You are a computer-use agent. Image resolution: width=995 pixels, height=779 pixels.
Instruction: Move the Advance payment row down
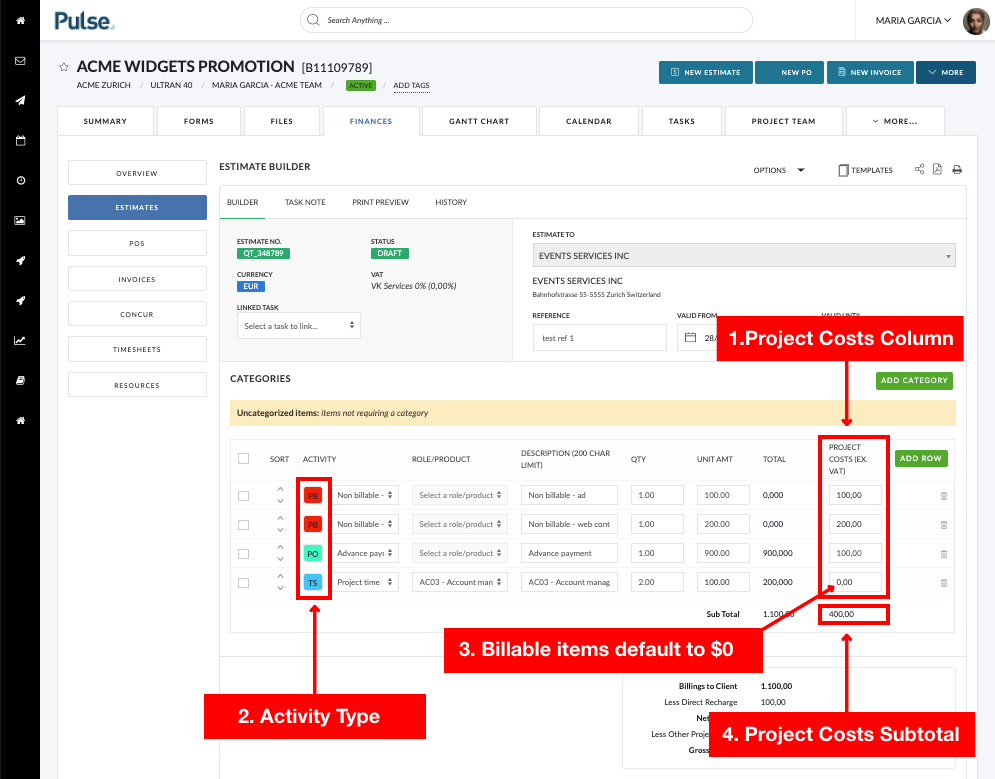tap(280, 560)
